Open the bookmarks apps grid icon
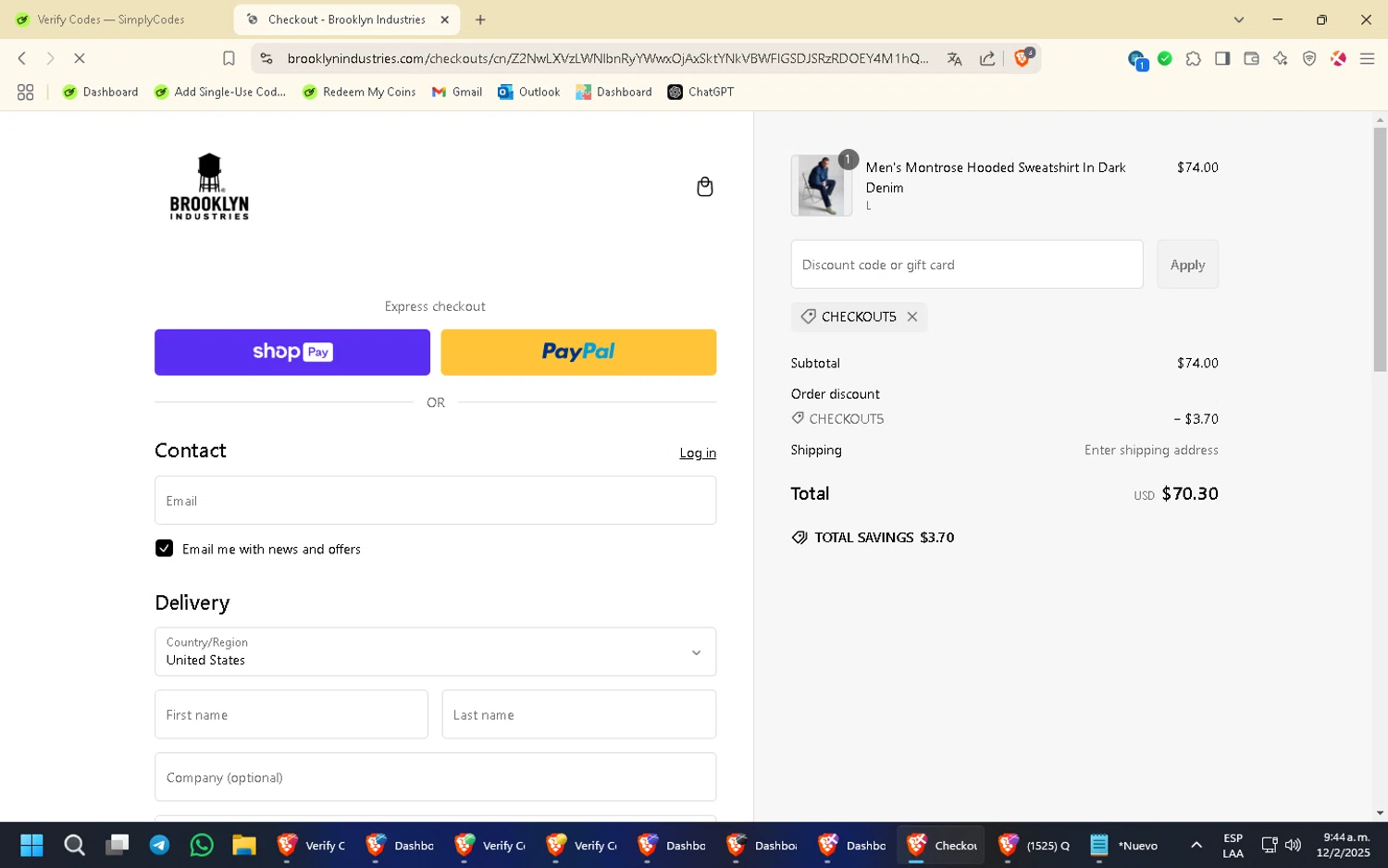This screenshot has height=868, width=1388. point(26,92)
